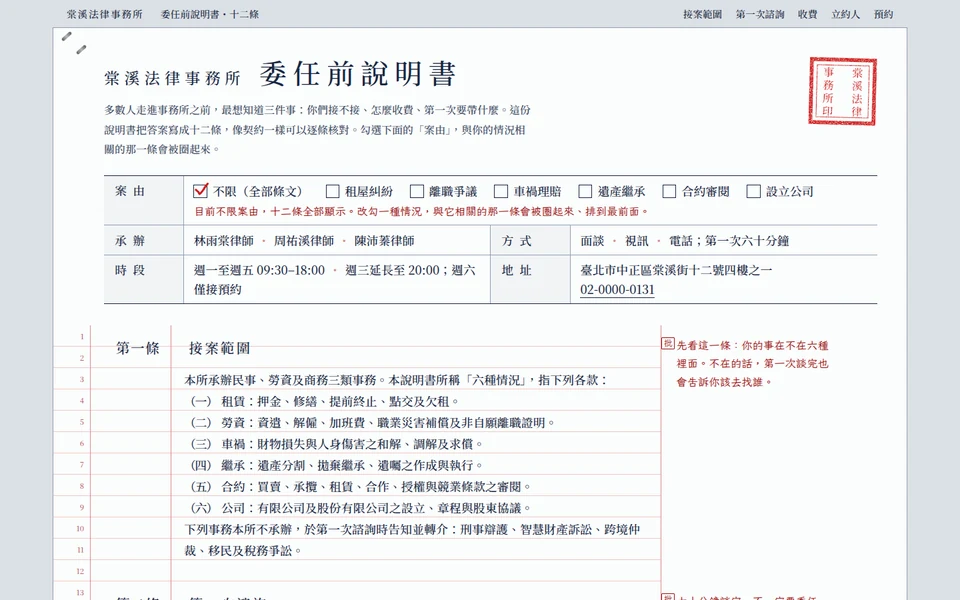The width and height of the screenshot is (960, 600).
Task: Check the 合約審閱 option
Action: tap(669, 192)
